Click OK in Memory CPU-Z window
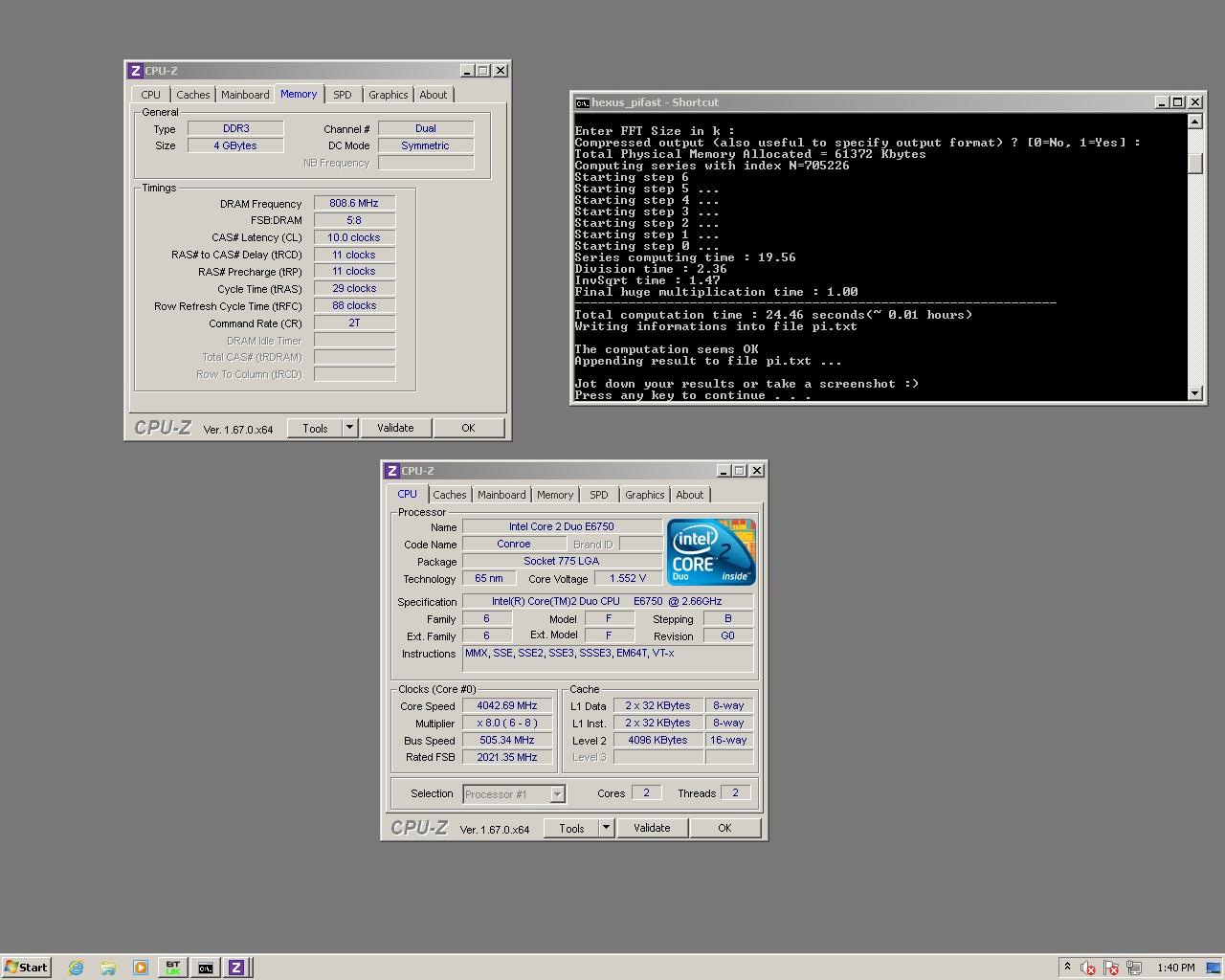 tap(468, 428)
